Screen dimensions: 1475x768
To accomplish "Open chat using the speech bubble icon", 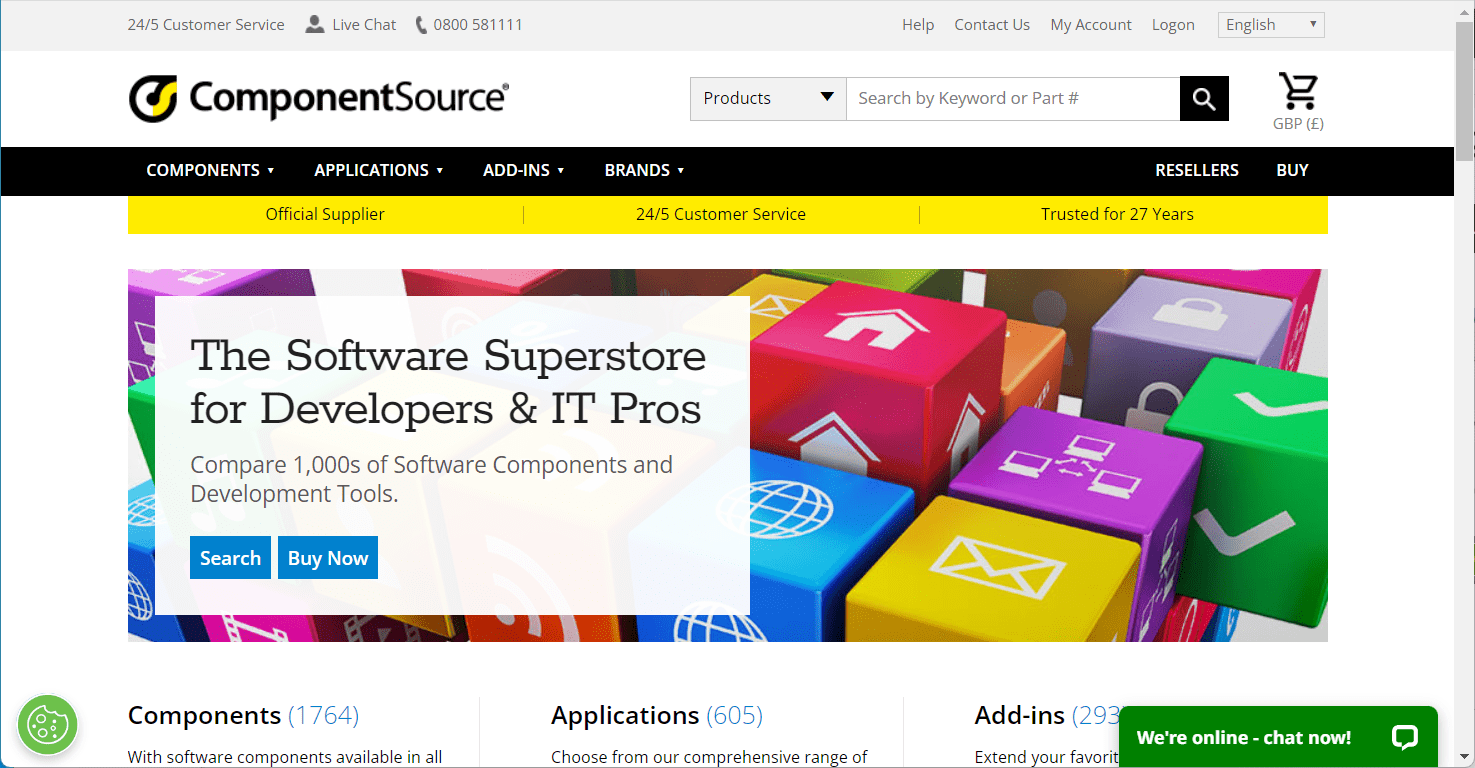I will click(x=1404, y=738).
